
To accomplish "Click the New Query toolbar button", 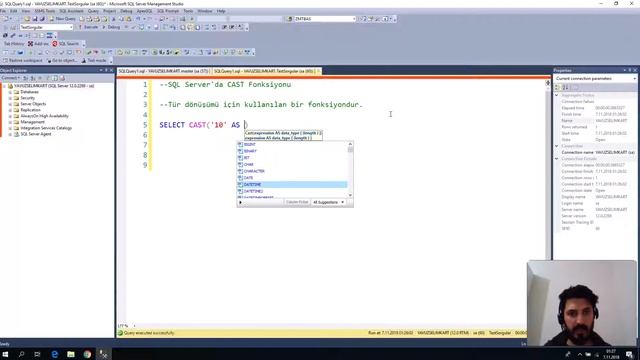I will 62,19.
